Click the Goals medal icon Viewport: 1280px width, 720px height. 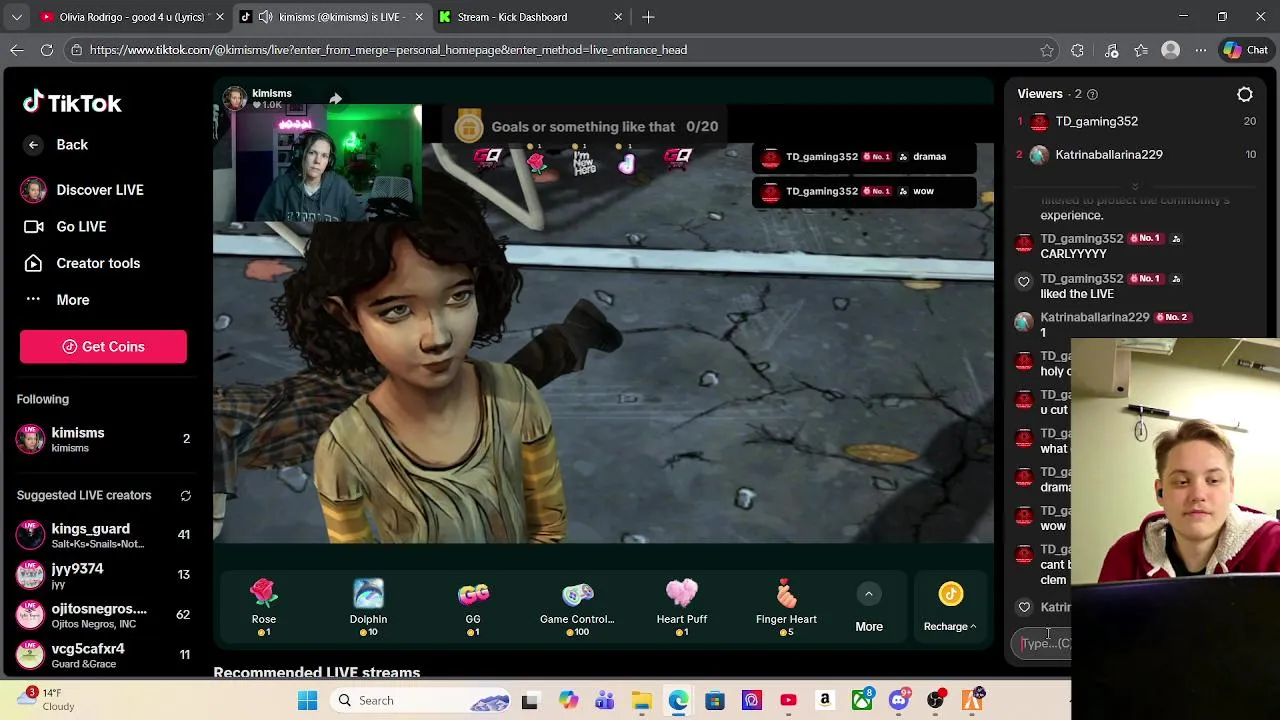(468, 126)
